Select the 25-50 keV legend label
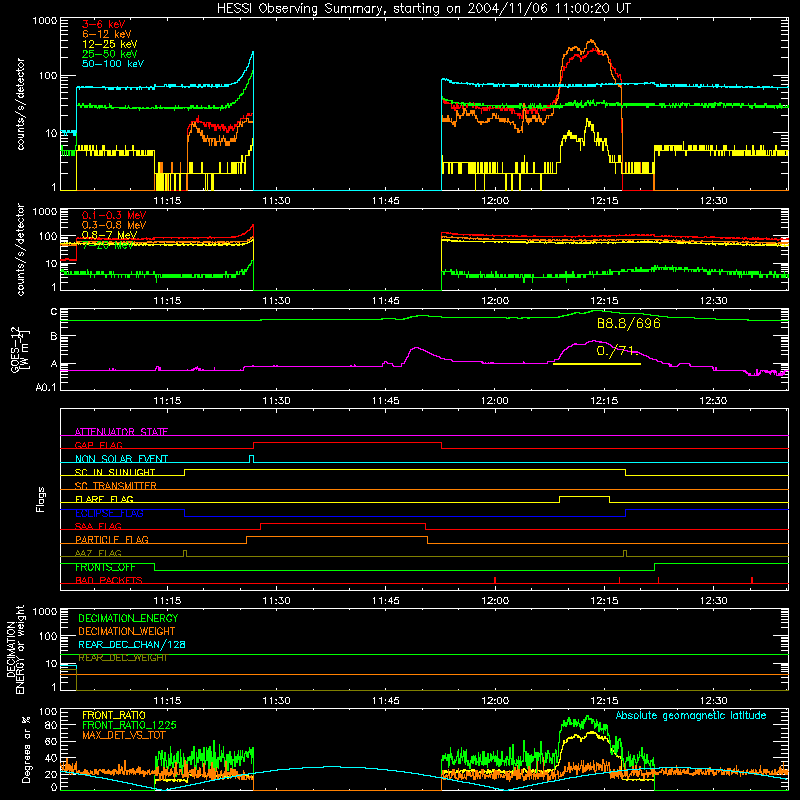 110,54
